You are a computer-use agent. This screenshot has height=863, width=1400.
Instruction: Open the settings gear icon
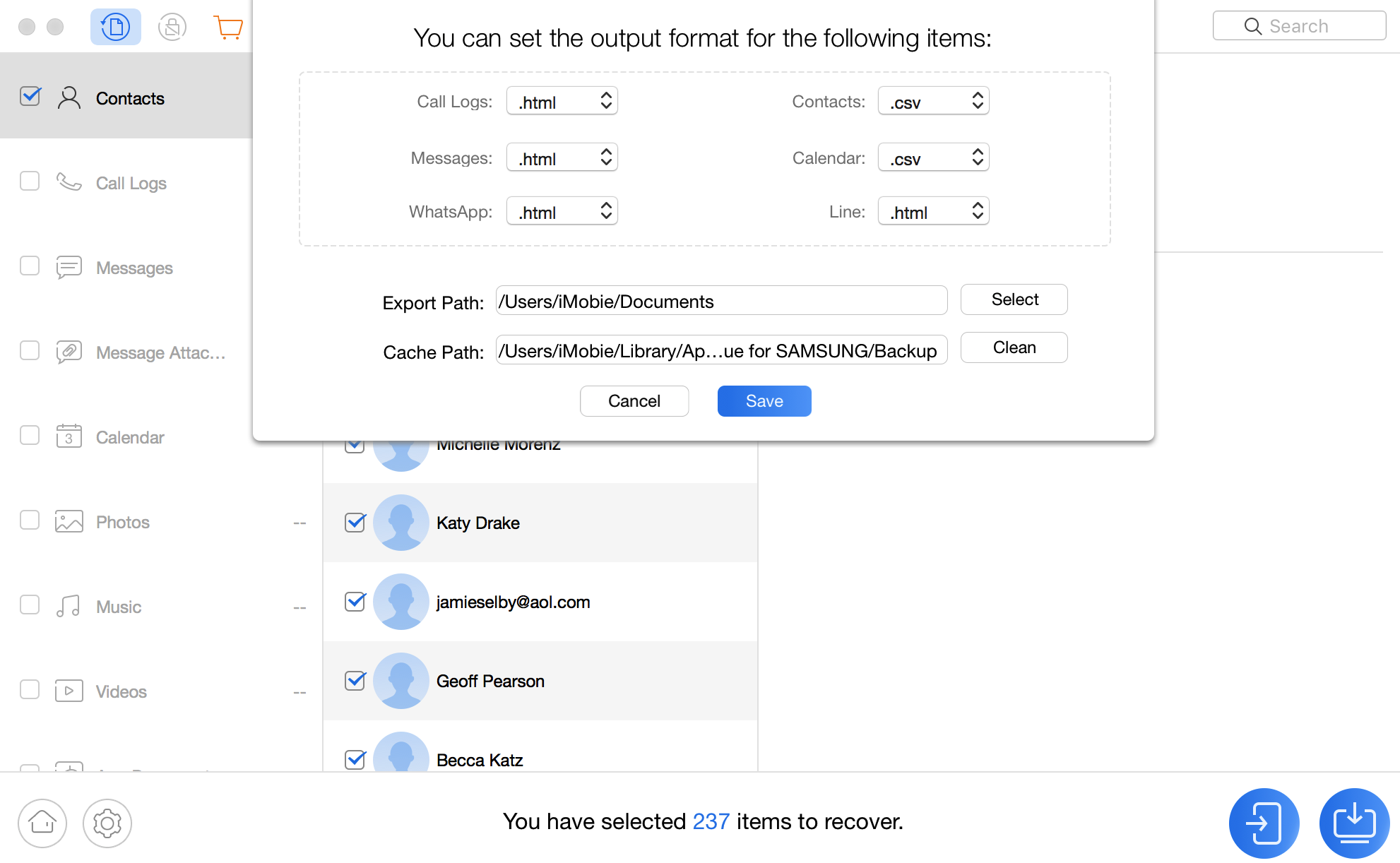107,823
